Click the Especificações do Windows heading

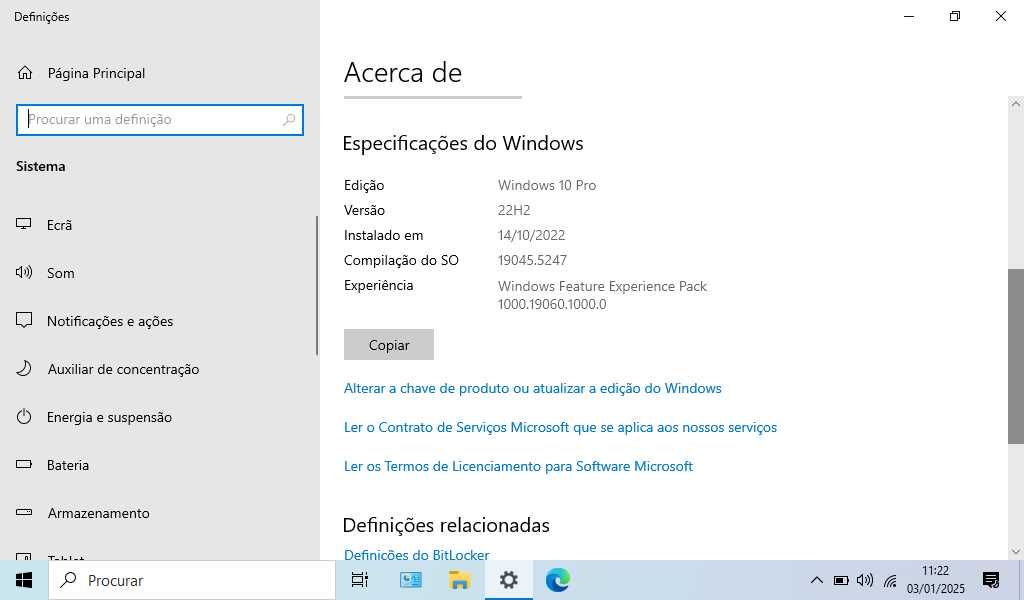(463, 143)
